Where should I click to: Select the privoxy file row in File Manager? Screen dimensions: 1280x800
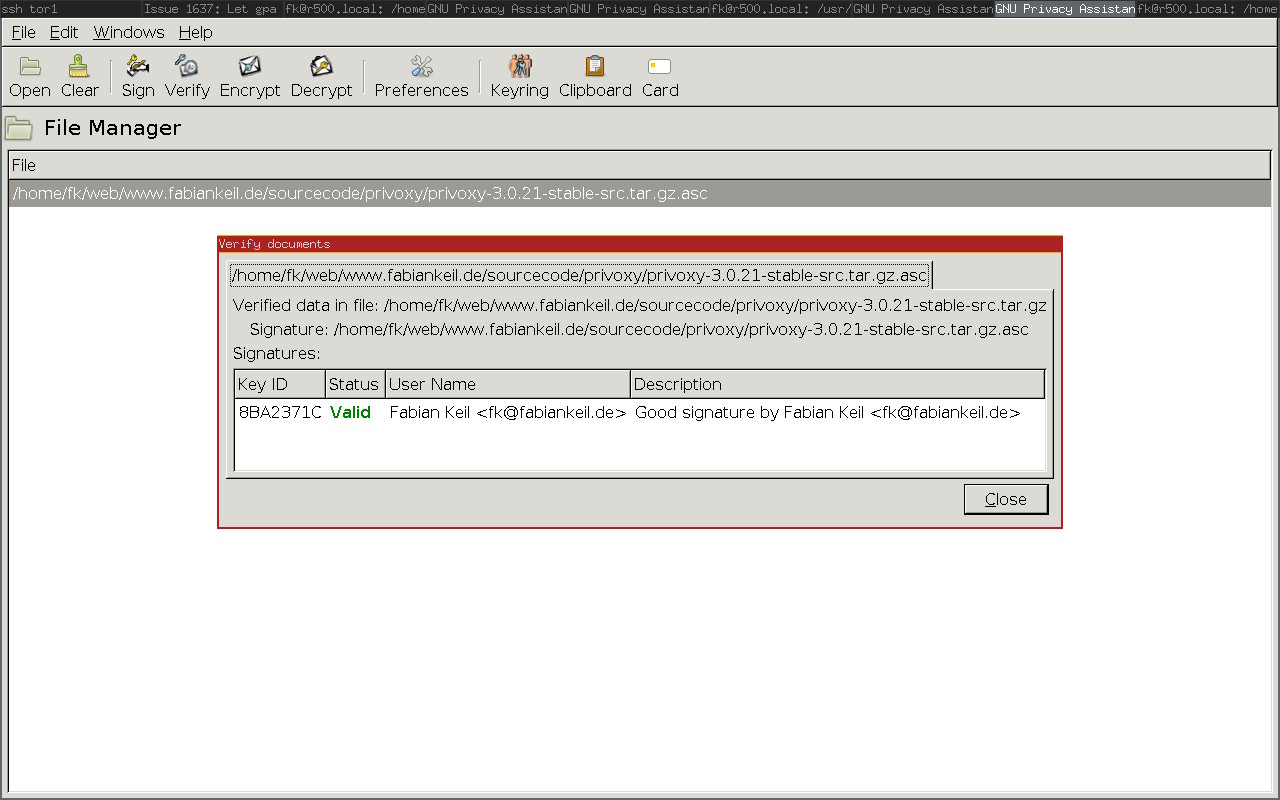click(360, 193)
